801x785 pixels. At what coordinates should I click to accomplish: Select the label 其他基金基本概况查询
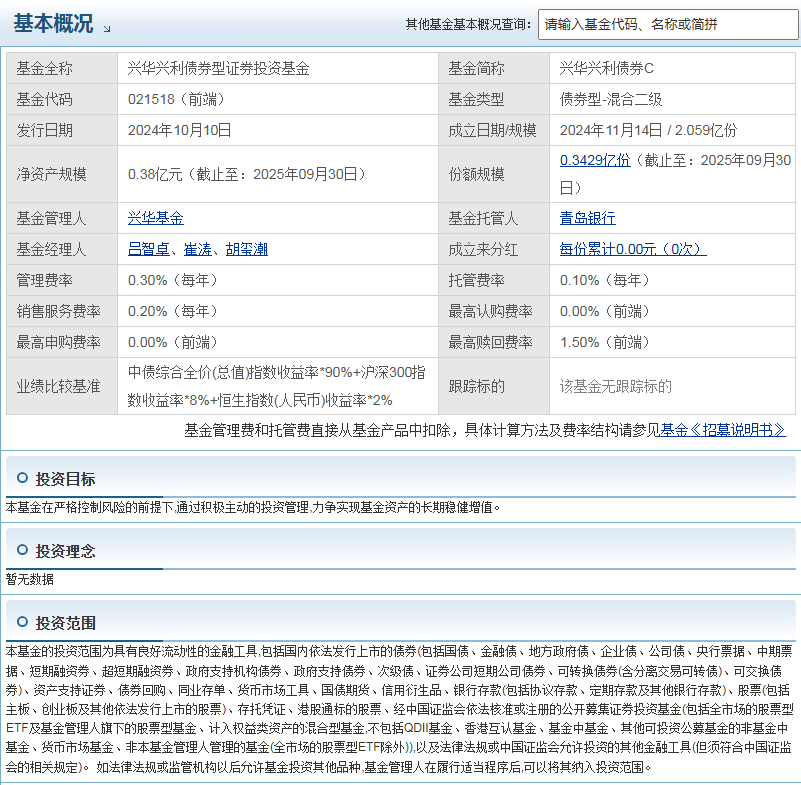point(468,24)
